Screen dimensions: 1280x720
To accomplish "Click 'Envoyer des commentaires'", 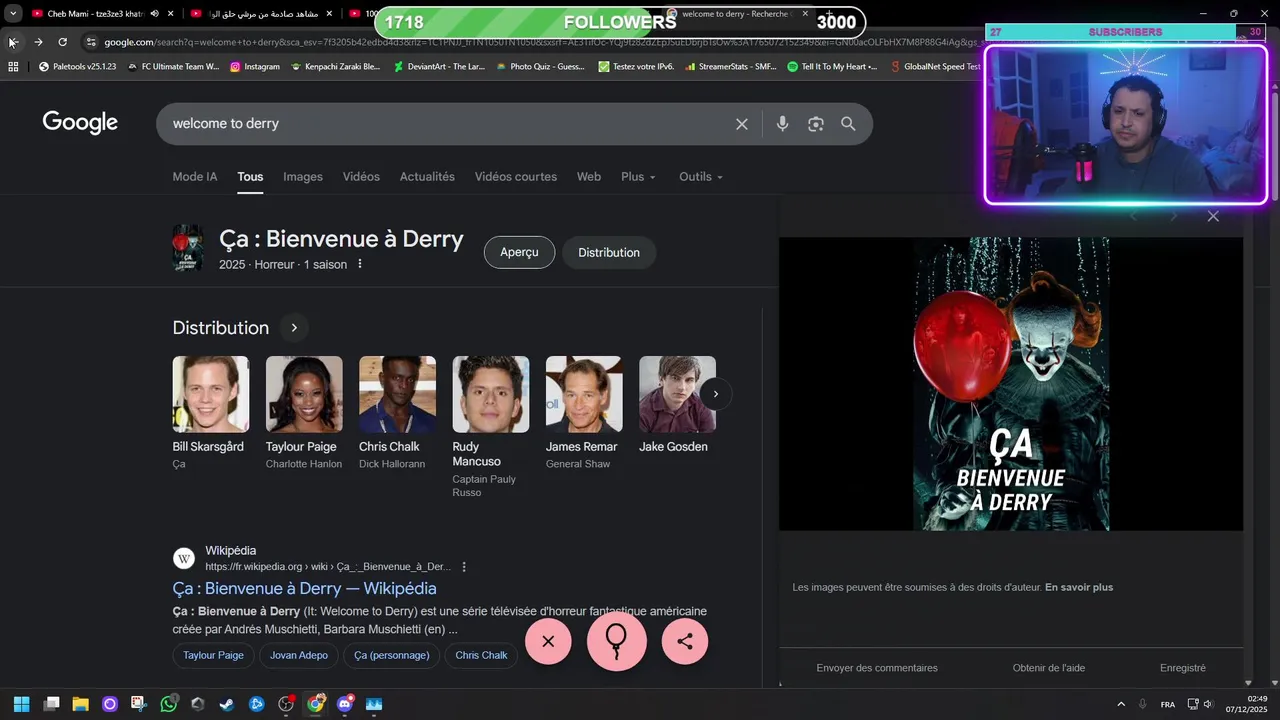I will (x=877, y=668).
